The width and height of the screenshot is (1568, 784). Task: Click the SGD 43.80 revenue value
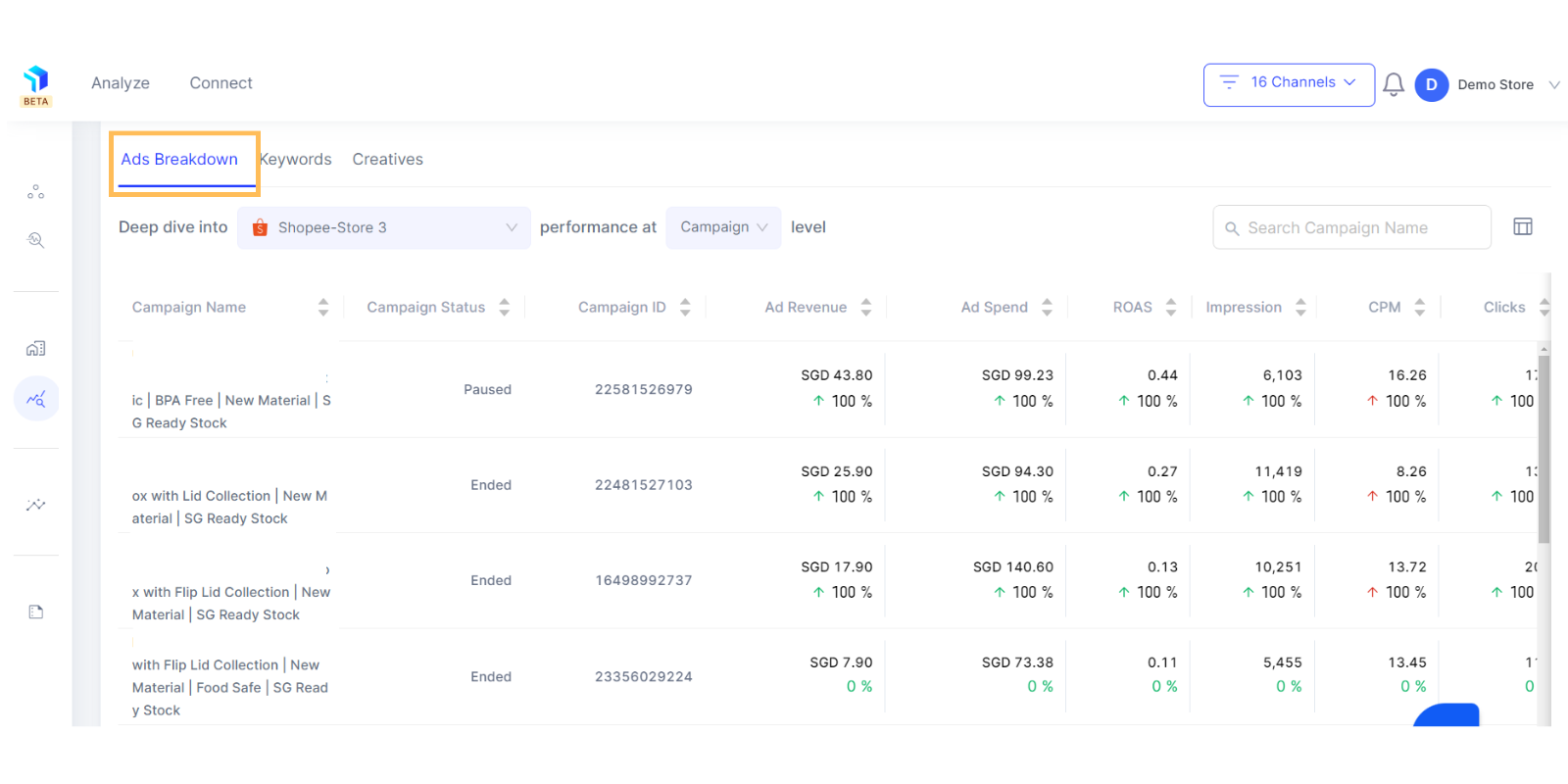tap(837, 375)
